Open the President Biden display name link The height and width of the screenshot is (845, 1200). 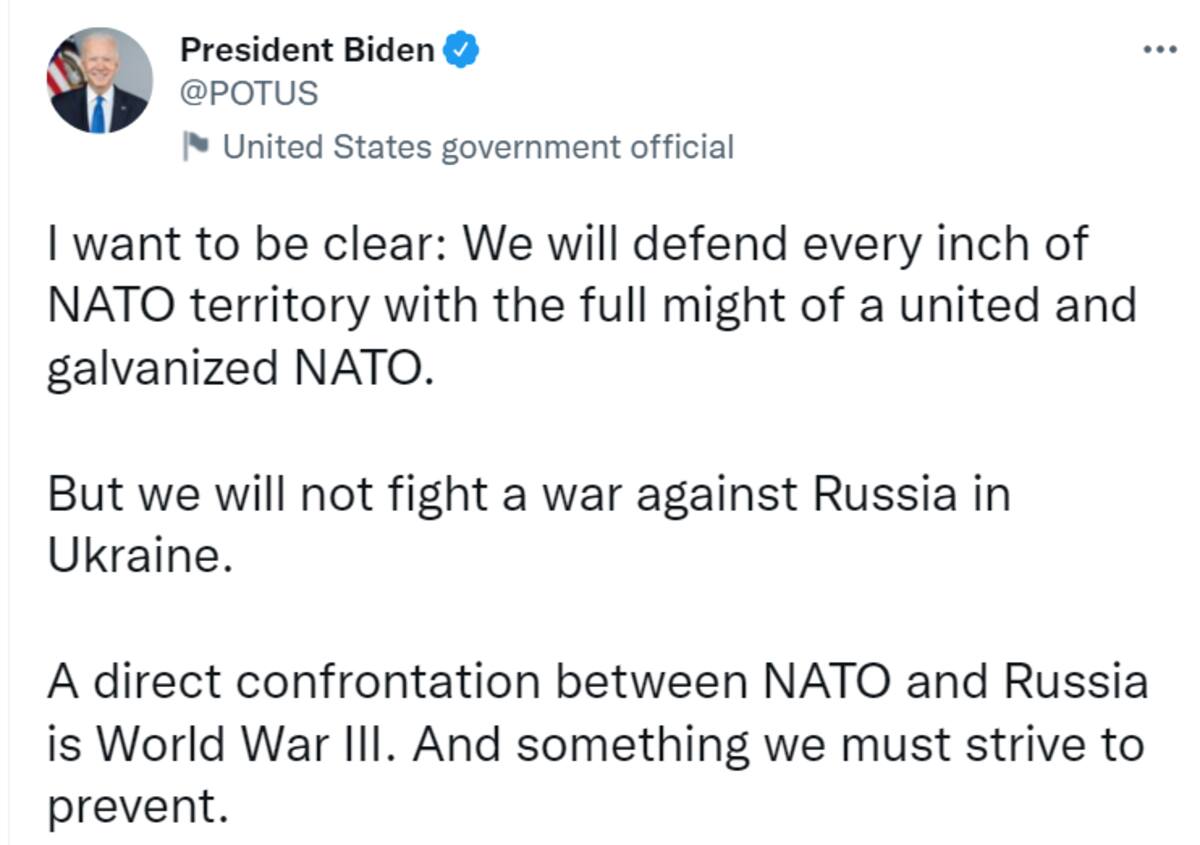307,49
